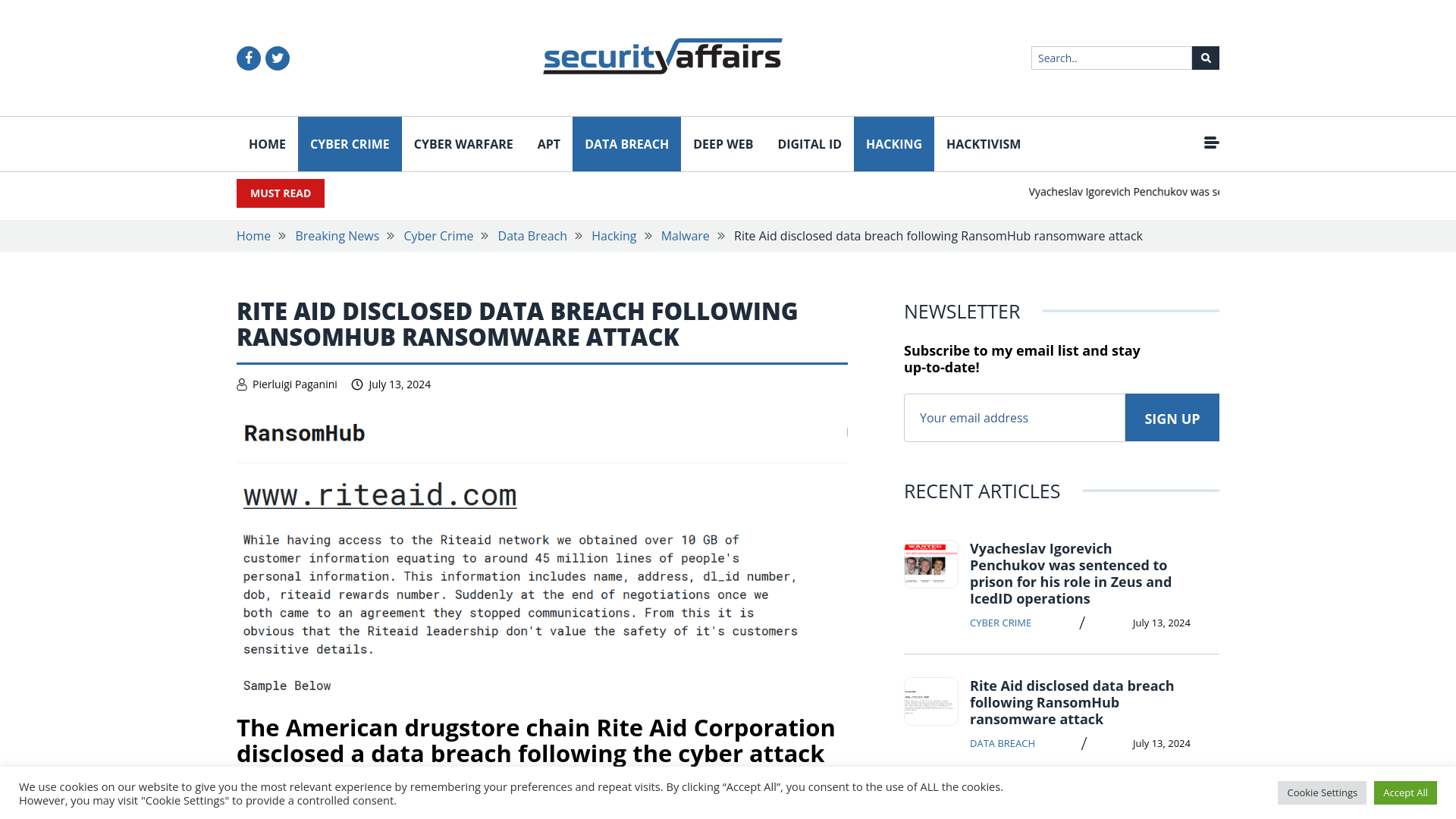Toggle the HACKTIVISM menu item
The height and width of the screenshot is (819, 1456).
(983, 143)
